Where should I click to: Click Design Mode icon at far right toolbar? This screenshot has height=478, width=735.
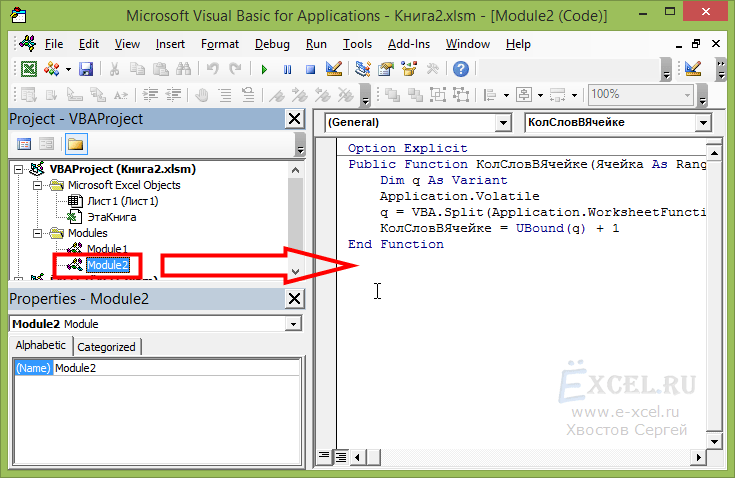click(x=693, y=69)
